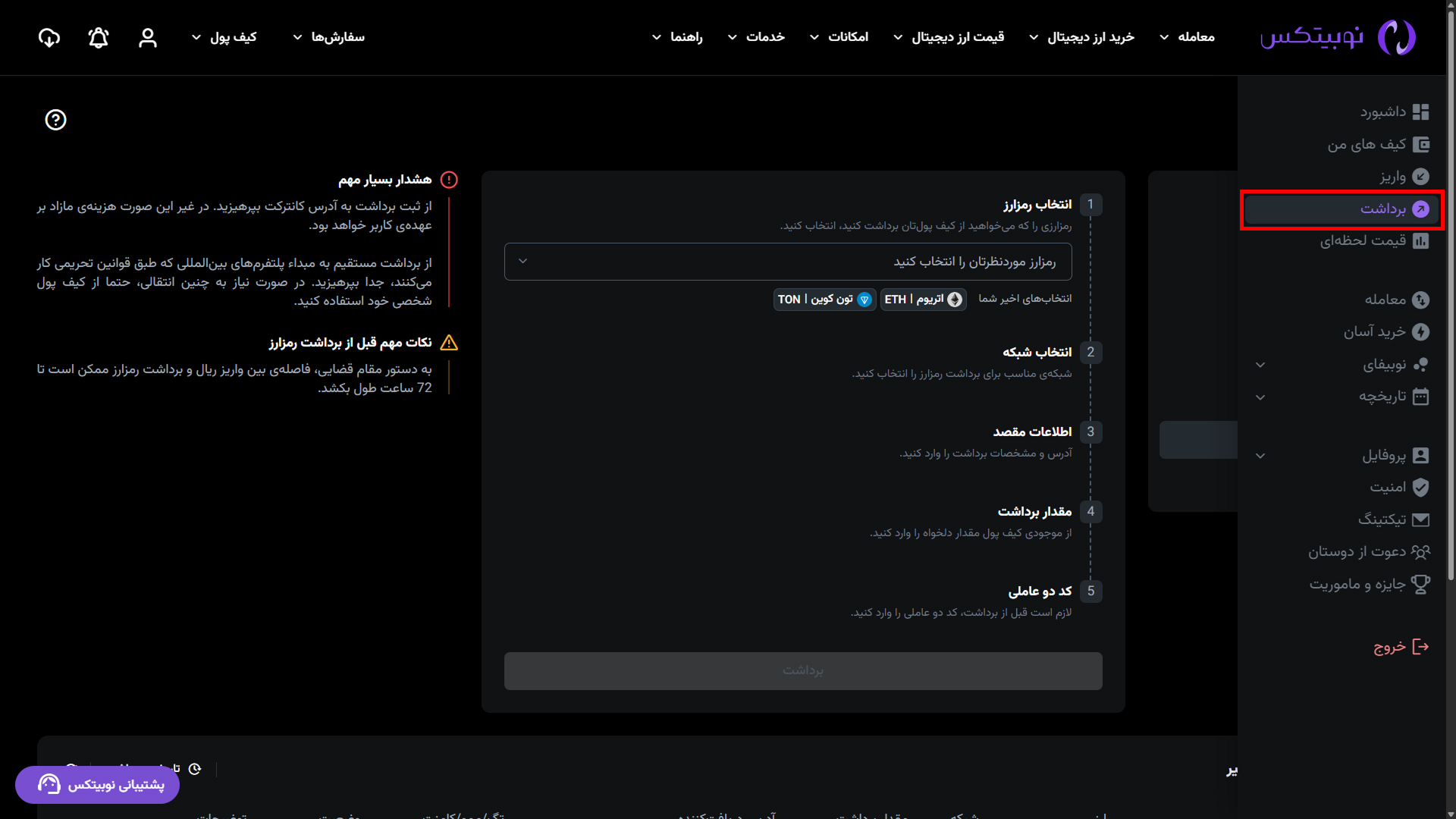Click the واریز deposit icon
Viewport: 1456px width, 819px height.
tap(1420, 177)
